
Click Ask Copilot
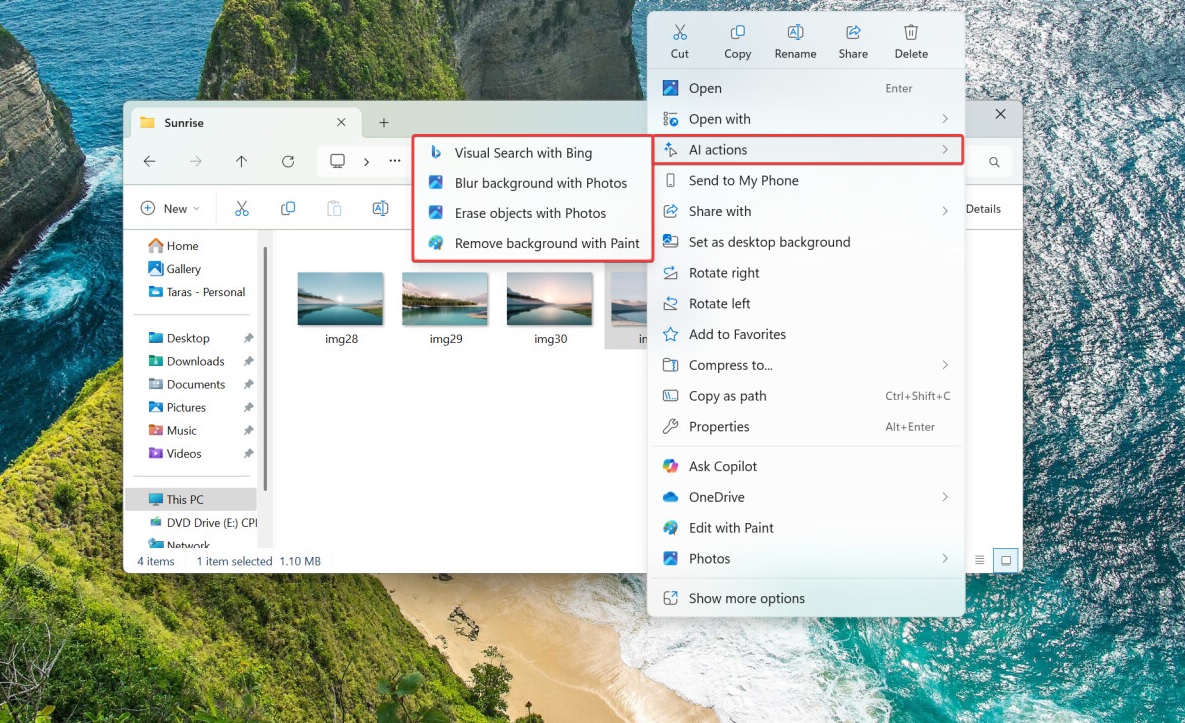click(806, 466)
